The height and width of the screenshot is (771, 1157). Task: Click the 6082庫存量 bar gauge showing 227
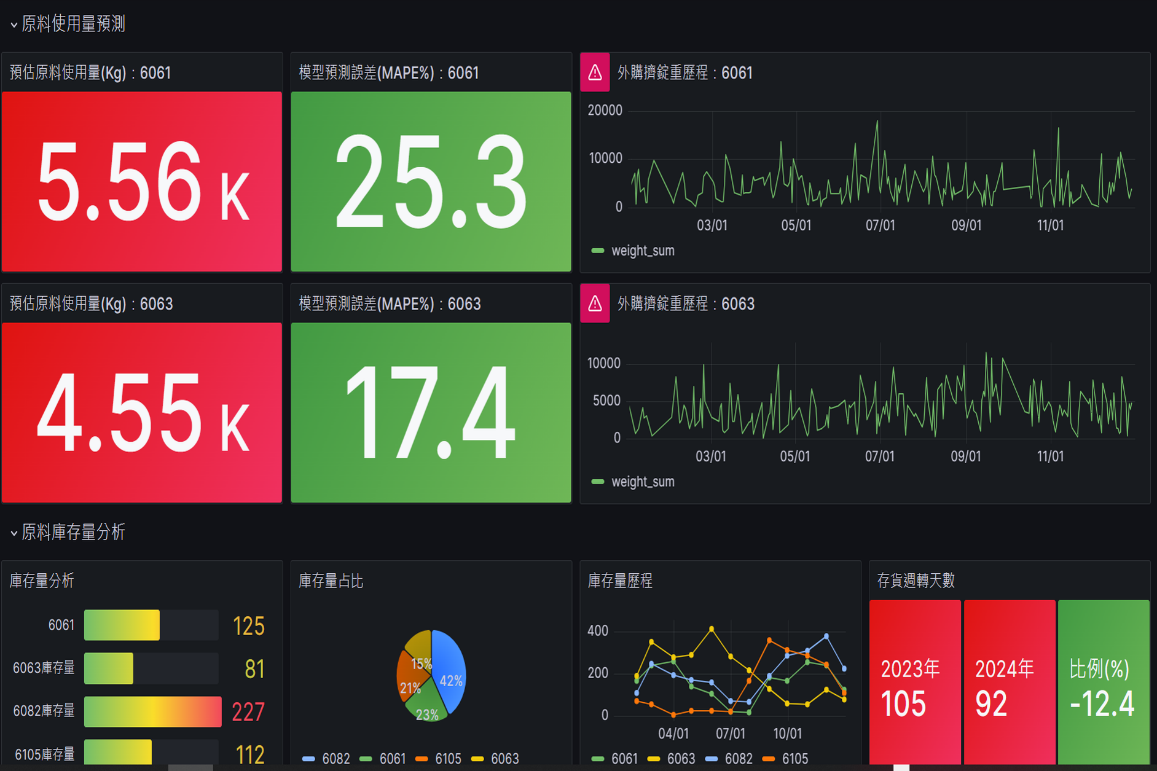pyautogui.click(x=152, y=711)
